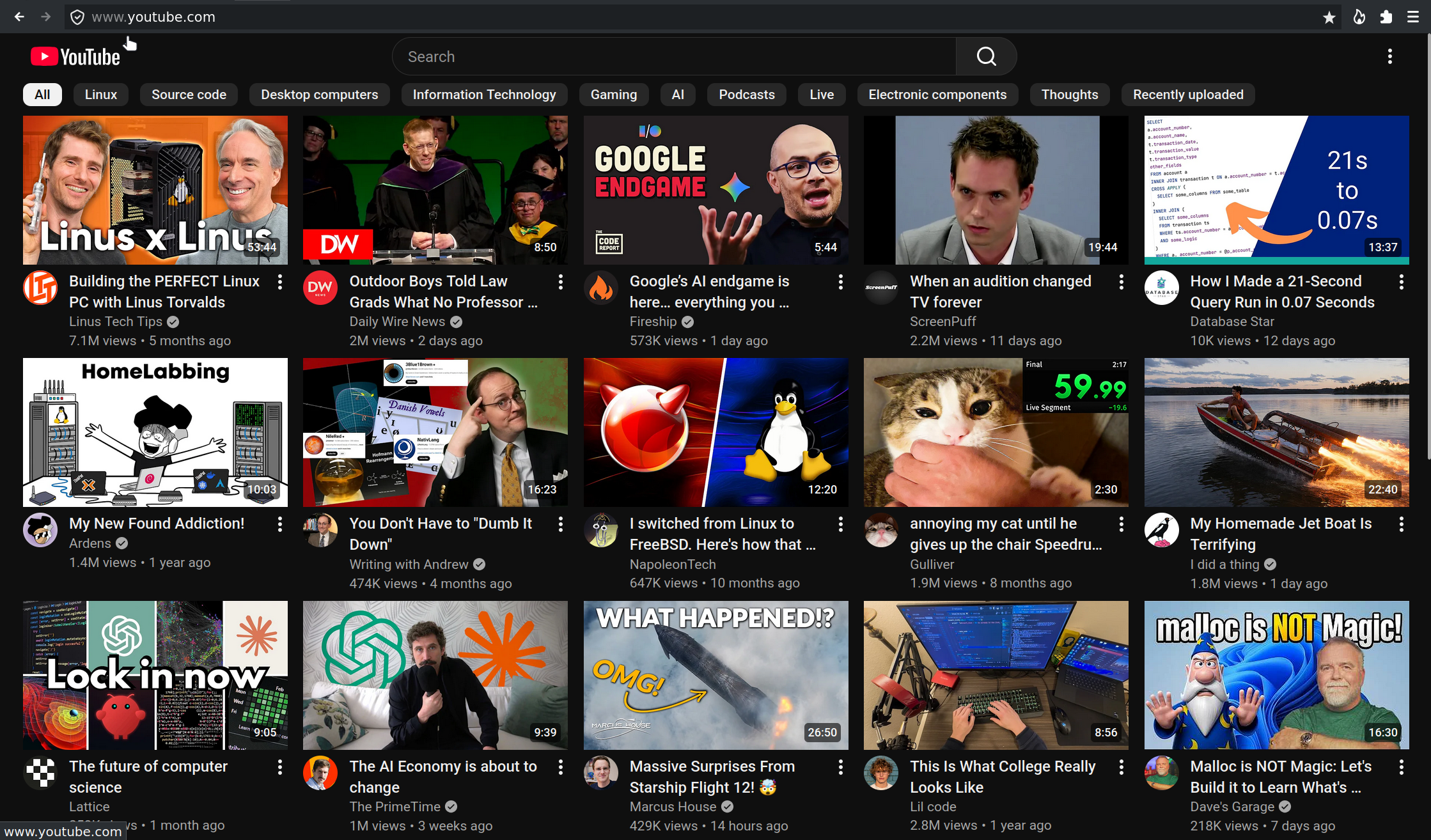1431x840 pixels.
Task: Select the Podcasts filter chip
Action: tap(747, 95)
